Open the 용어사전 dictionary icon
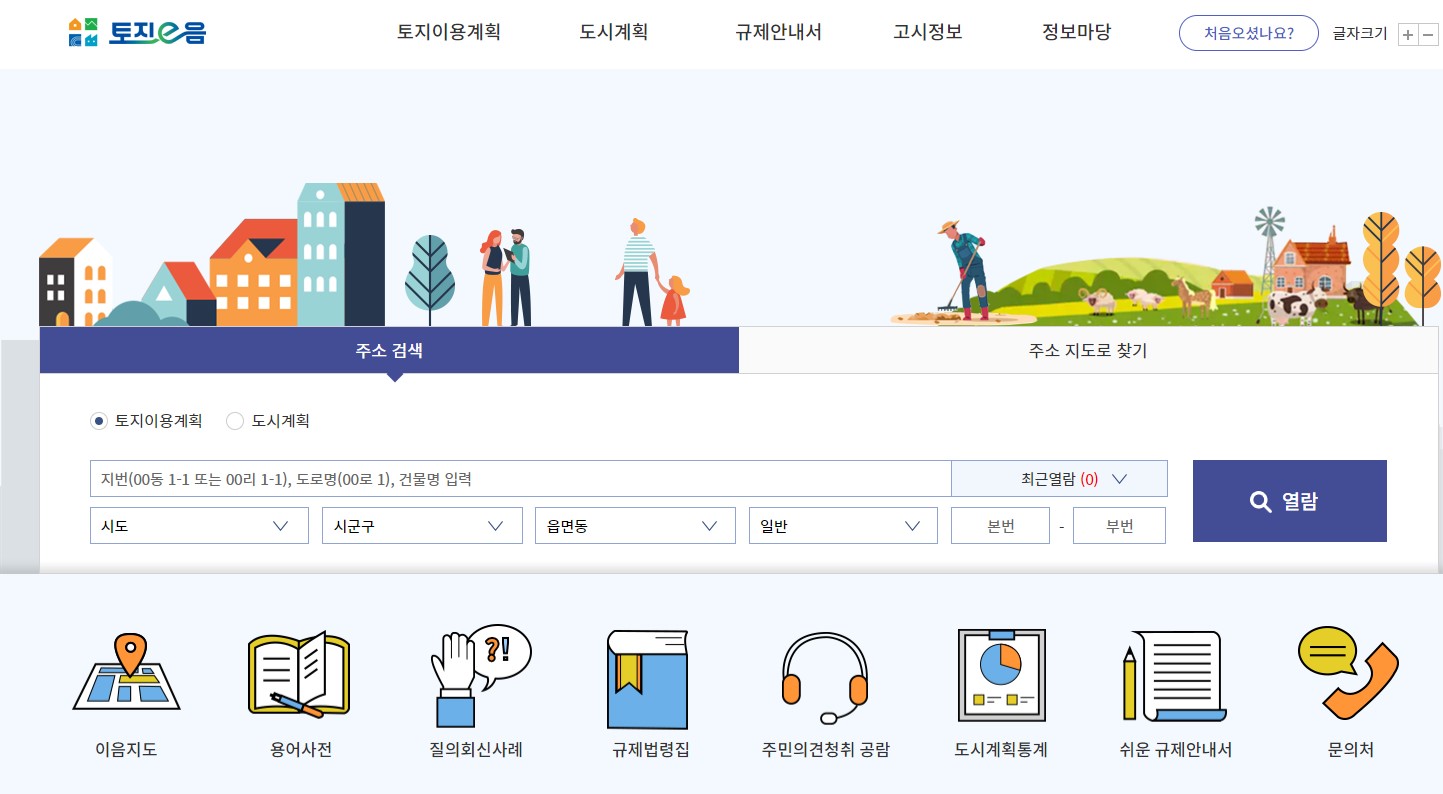The width and height of the screenshot is (1443, 794). click(300, 690)
